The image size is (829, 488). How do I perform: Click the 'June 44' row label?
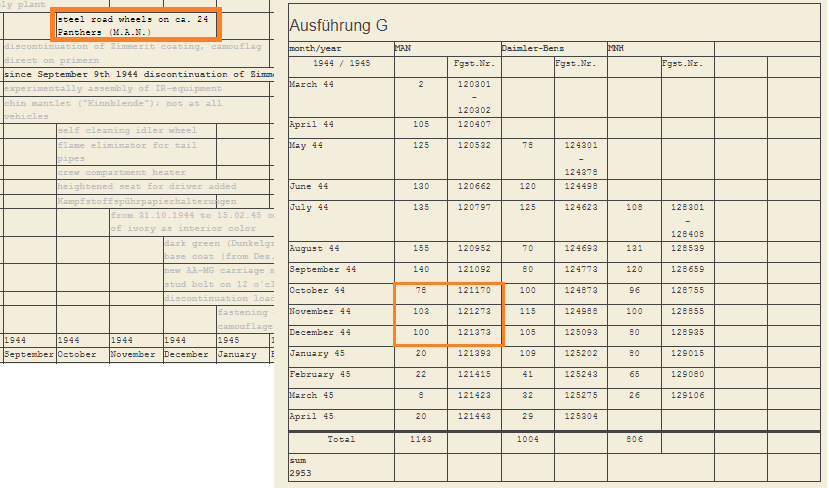pos(309,186)
